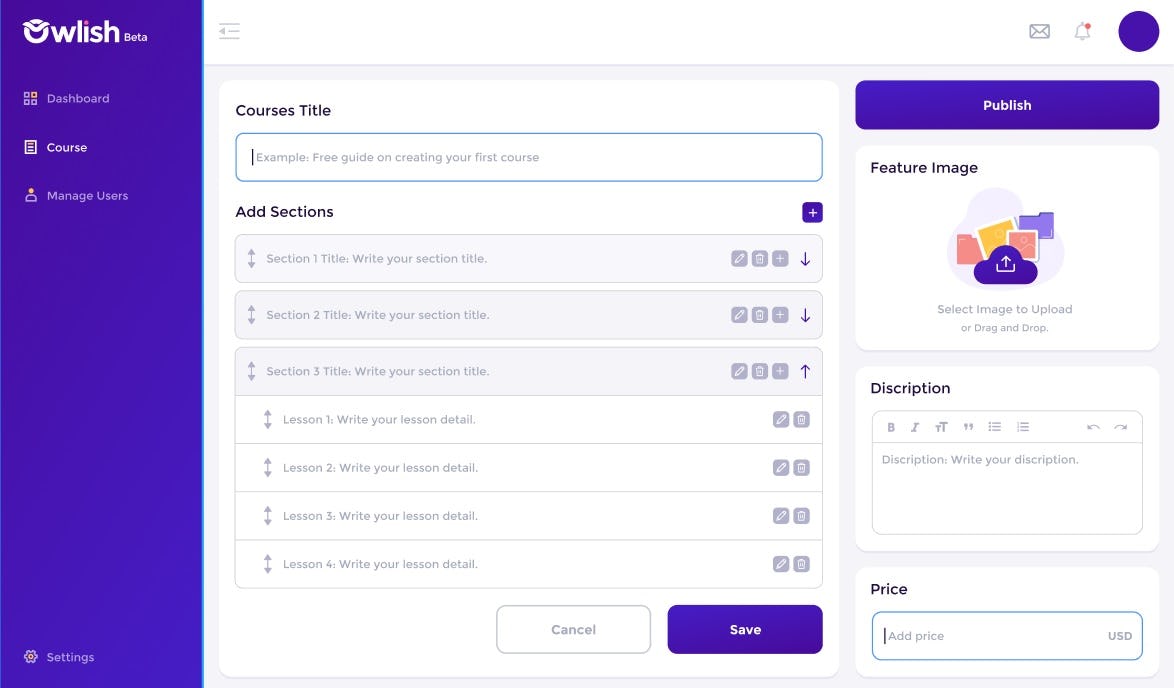
Task: Undo the last Discription edit
Action: click(x=1093, y=426)
